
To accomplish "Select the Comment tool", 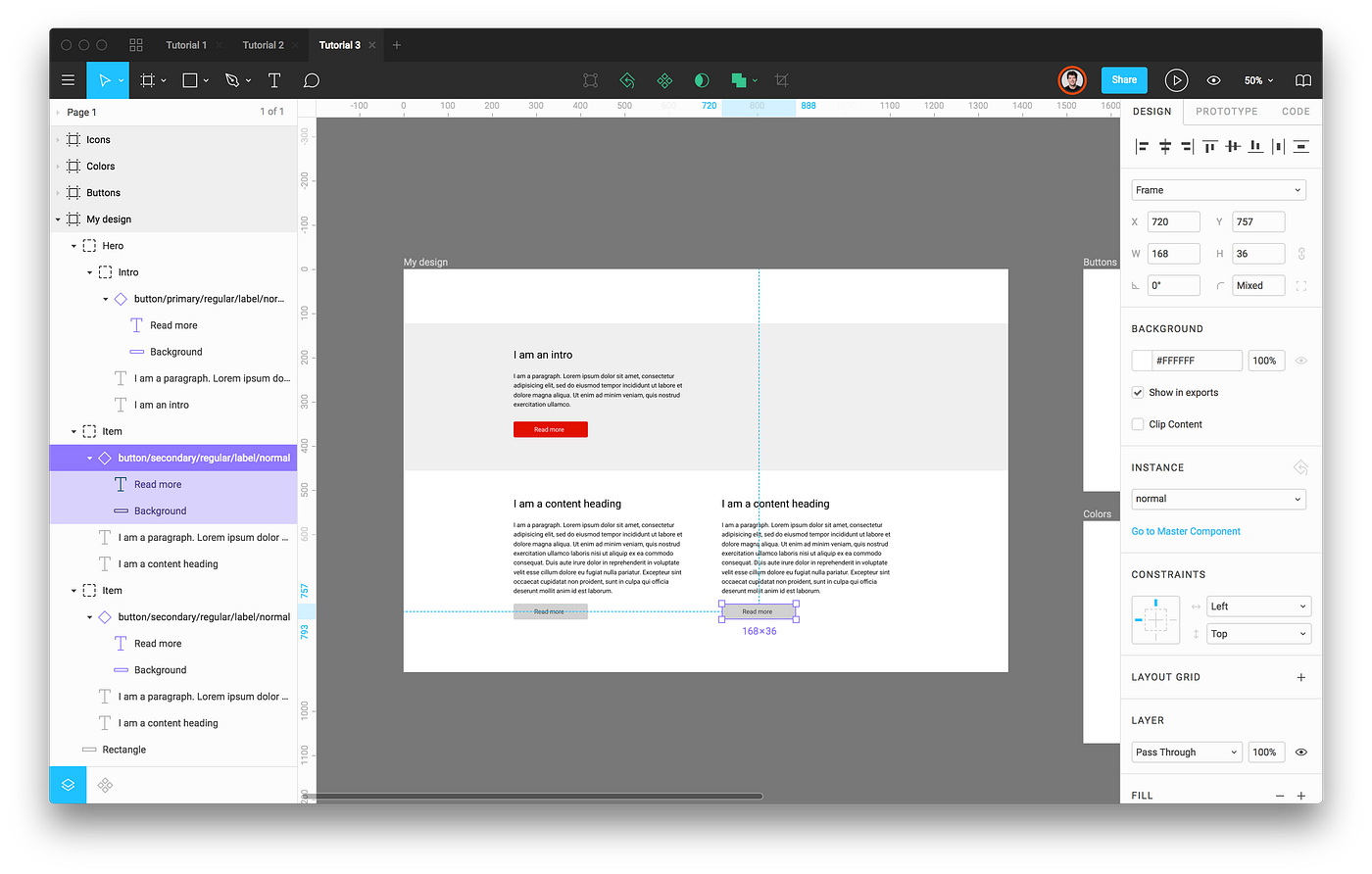I will click(x=312, y=80).
